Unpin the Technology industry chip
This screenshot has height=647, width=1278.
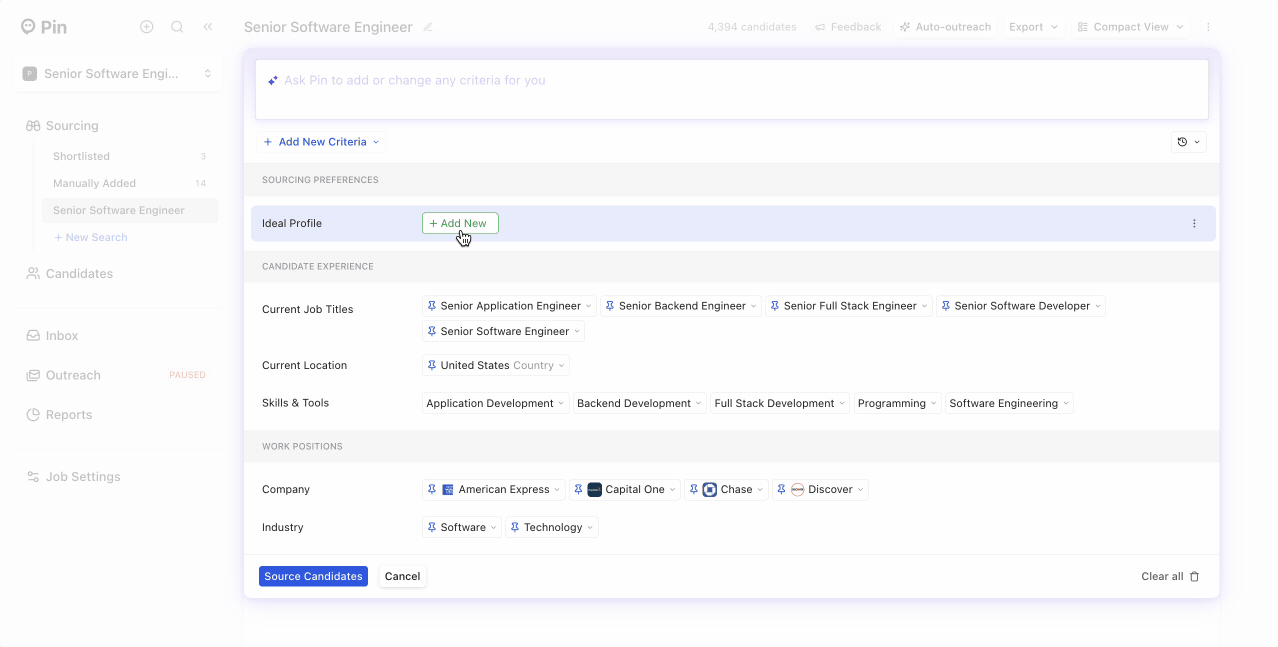point(515,528)
